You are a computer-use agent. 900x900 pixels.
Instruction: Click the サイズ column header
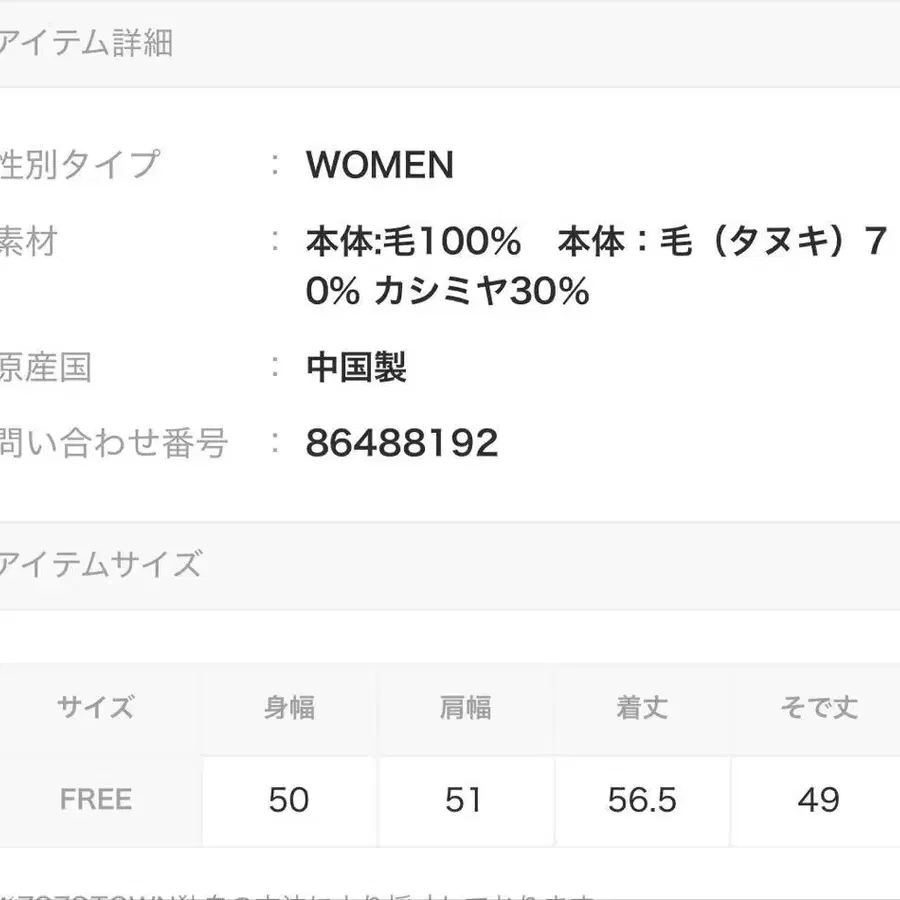96,708
